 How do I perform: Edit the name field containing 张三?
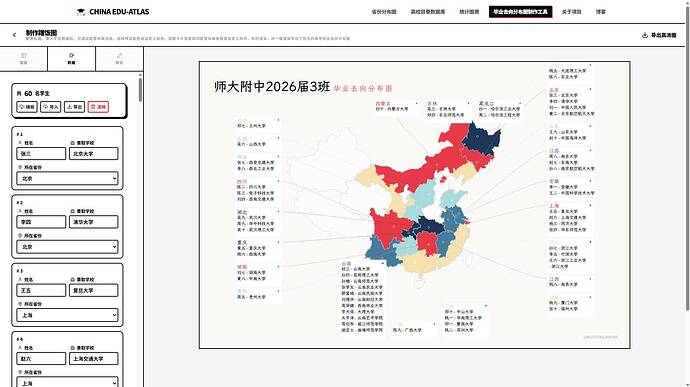tap(41, 154)
